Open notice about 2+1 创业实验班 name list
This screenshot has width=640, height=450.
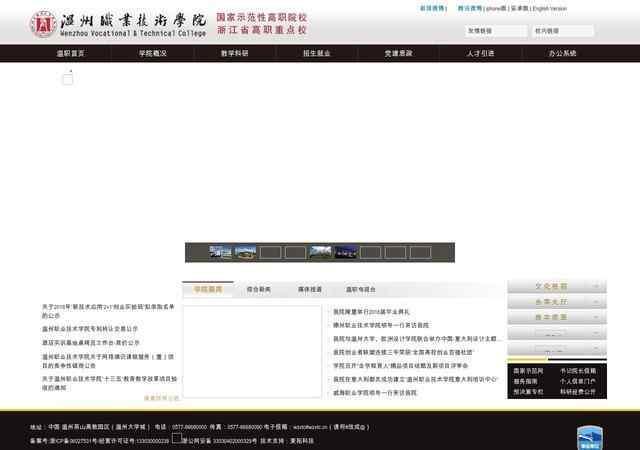pyautogui.click(x=108, y=311)
